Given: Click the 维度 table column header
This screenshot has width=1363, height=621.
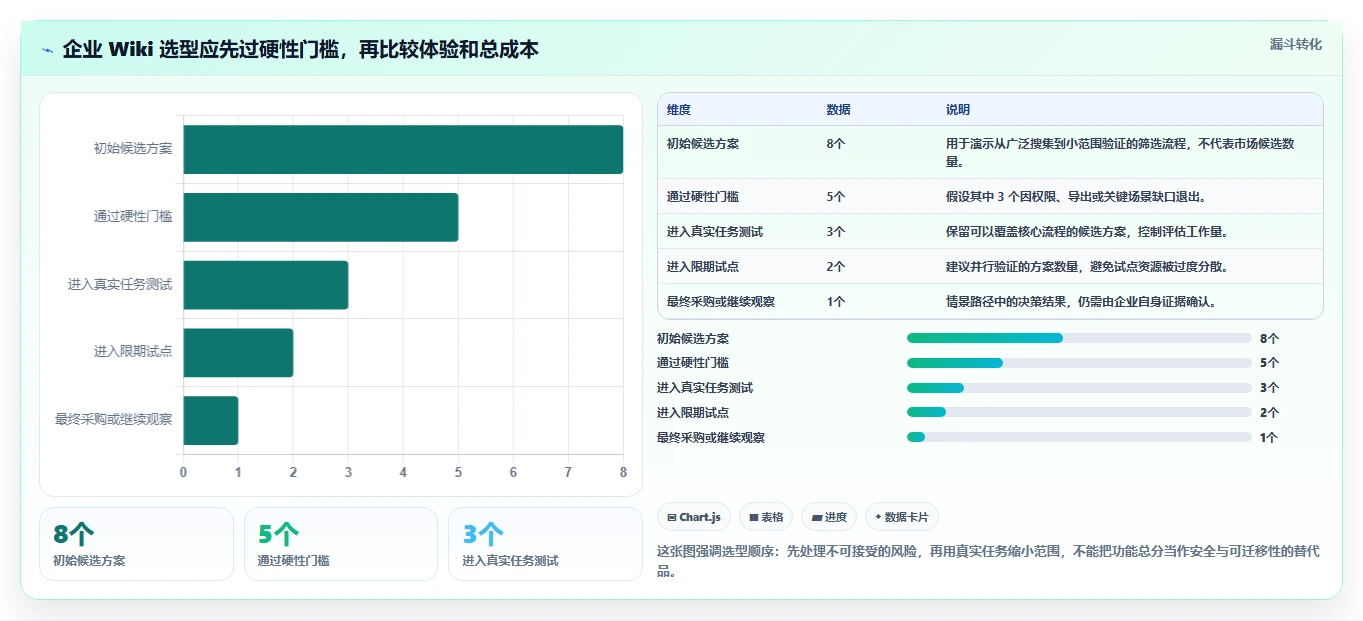Looking at the screenshot, I should tap(679, 110).
